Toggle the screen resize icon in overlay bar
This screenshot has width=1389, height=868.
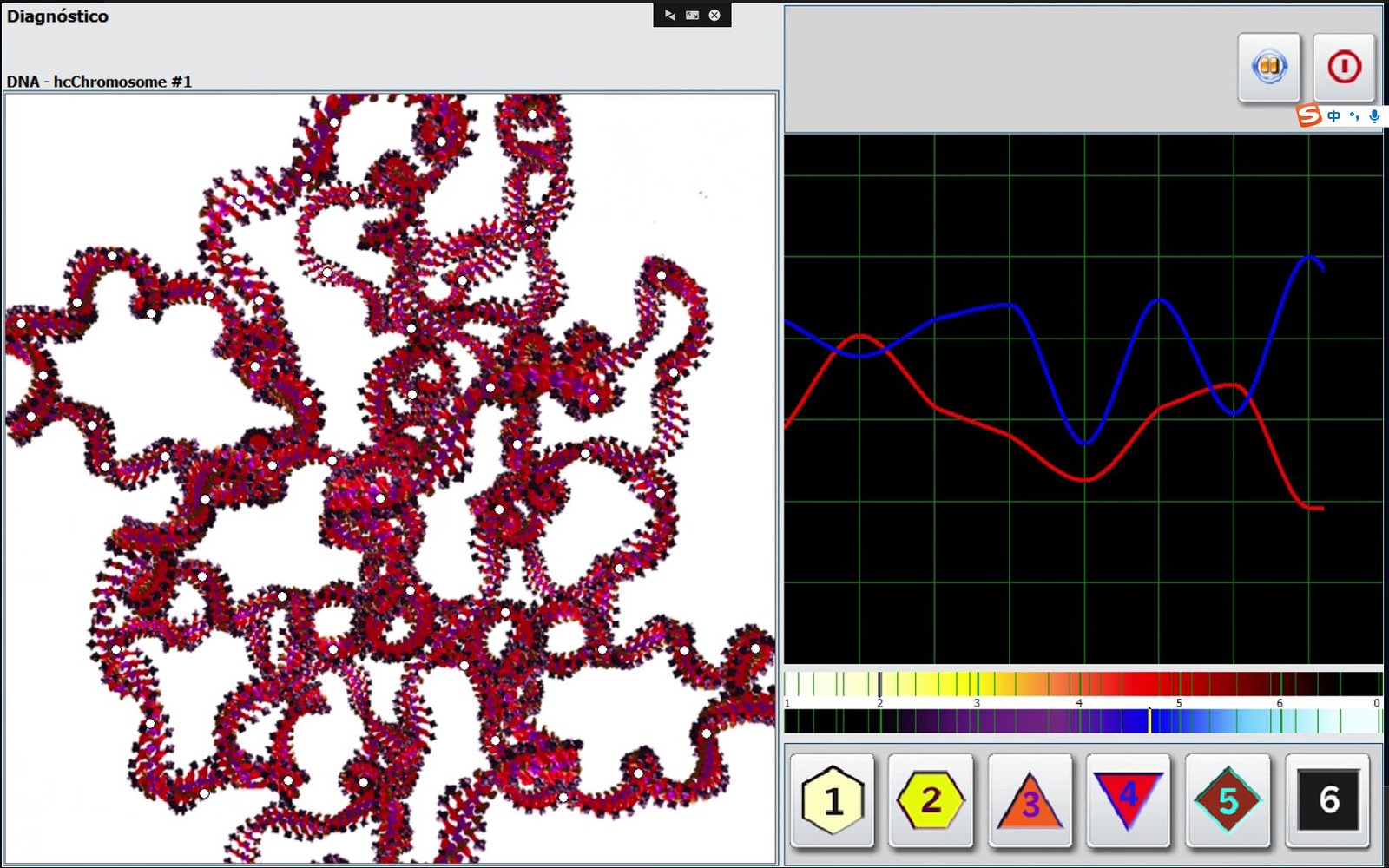pos(692,16)
